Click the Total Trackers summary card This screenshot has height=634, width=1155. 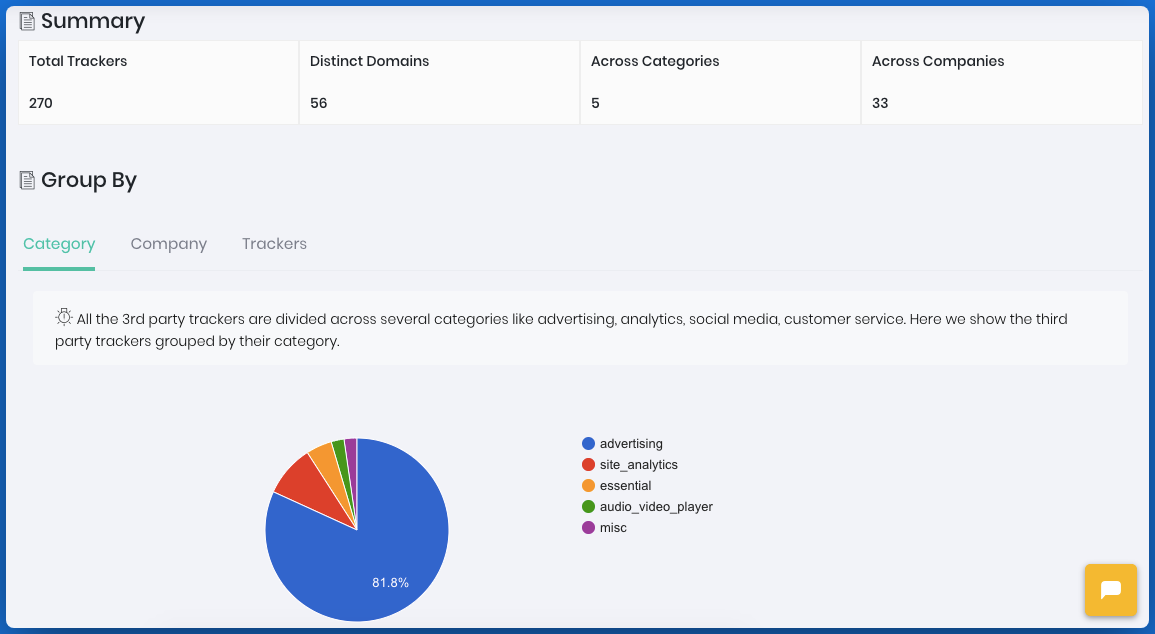coord(158,82)
